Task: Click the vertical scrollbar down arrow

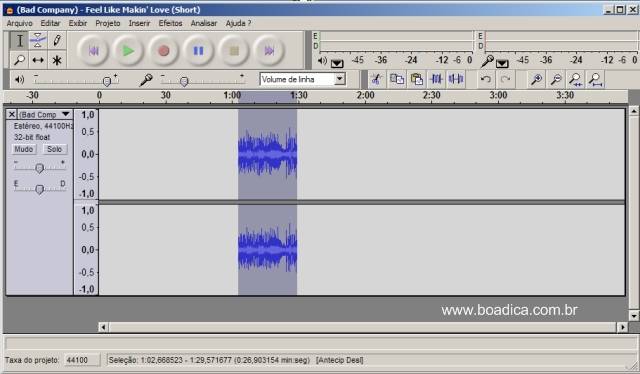Action: 633,316
